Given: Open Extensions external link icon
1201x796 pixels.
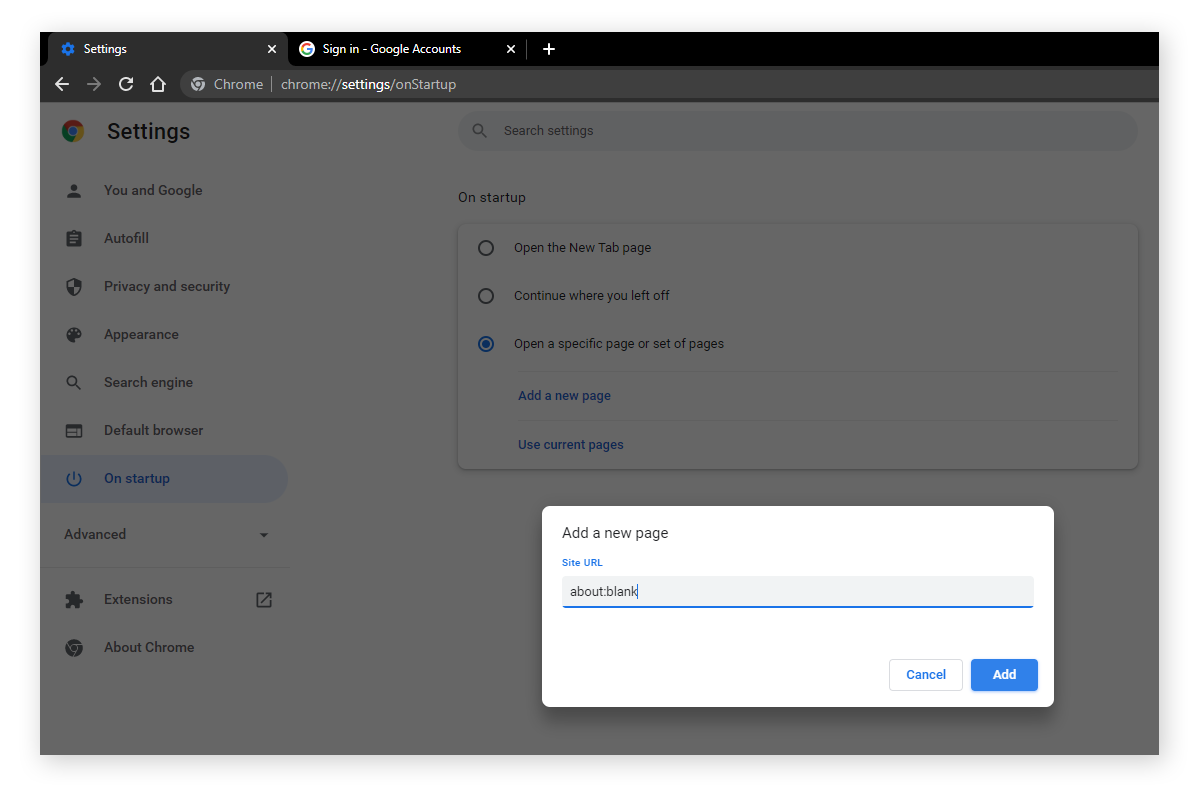Looking at the screenshot, I should (x=264, y=599).
